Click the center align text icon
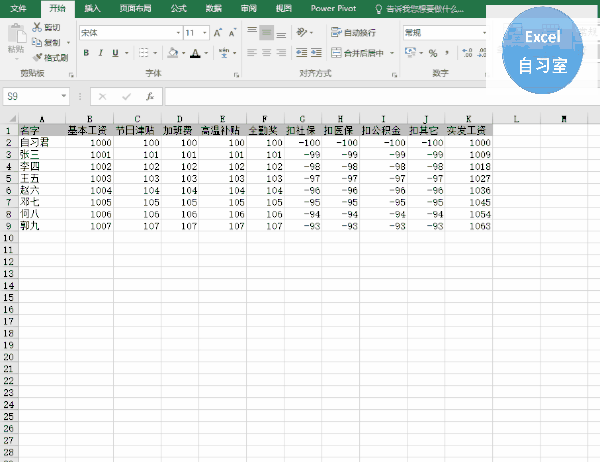600x462 pixels. point(266,53)
